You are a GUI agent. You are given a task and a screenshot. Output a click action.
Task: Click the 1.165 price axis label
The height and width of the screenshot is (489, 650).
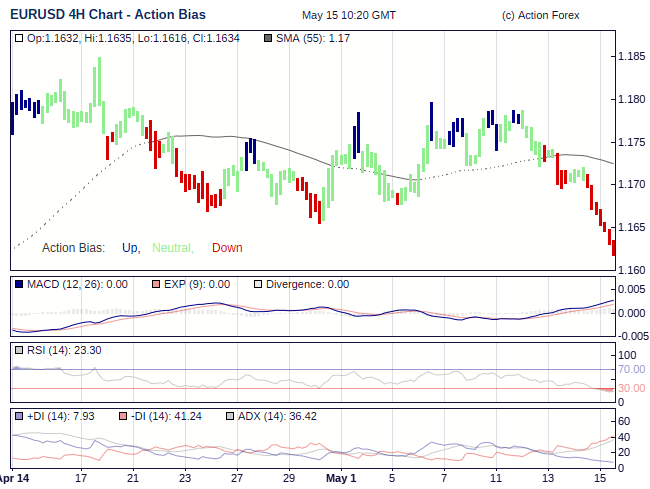[631, 227]
